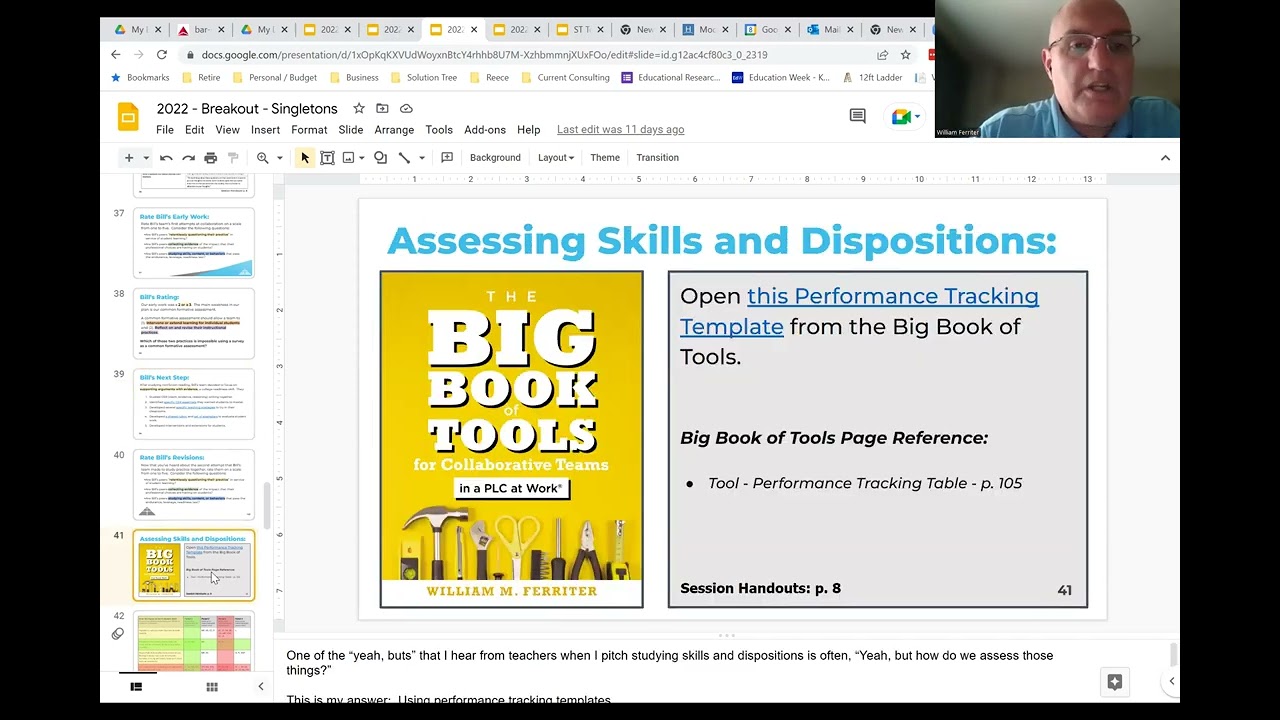The width and height of the screenshot is (1280, 720).
Task: Click the redo arrow
Action: [x=188, y=158]
